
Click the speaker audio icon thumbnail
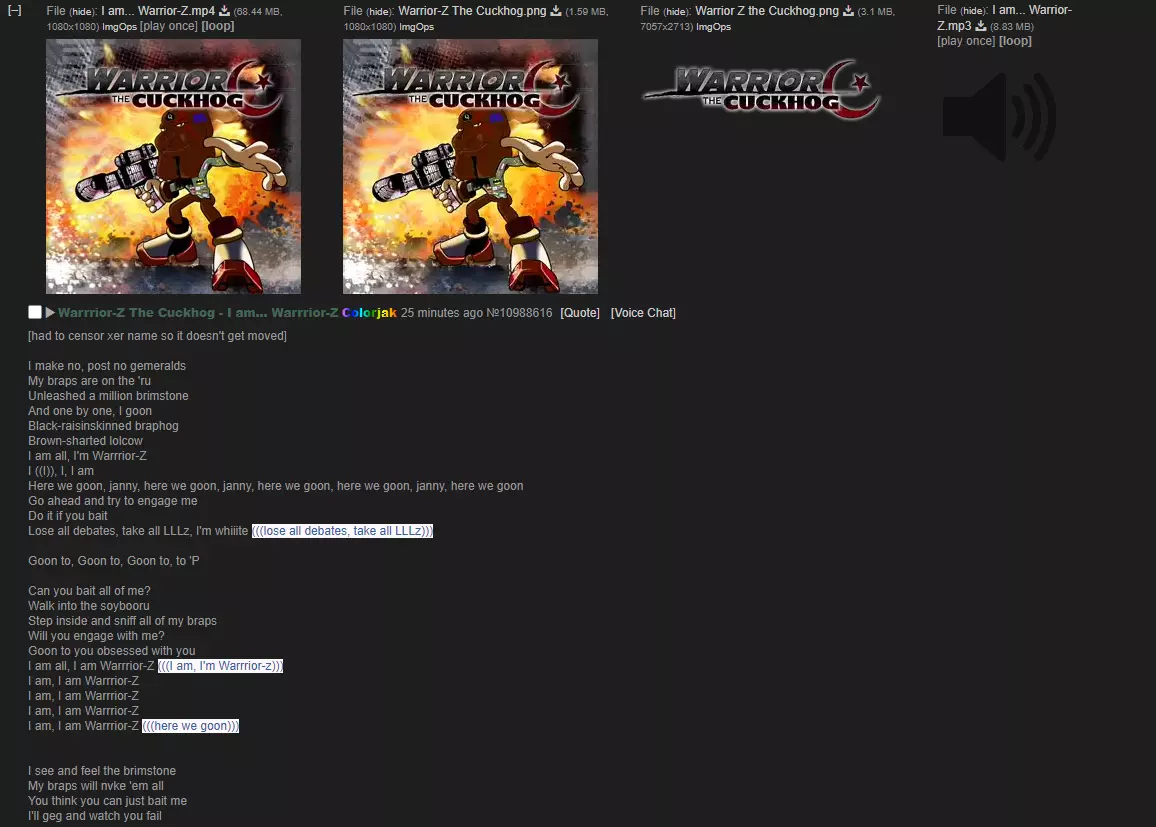(x=999, y=116)
